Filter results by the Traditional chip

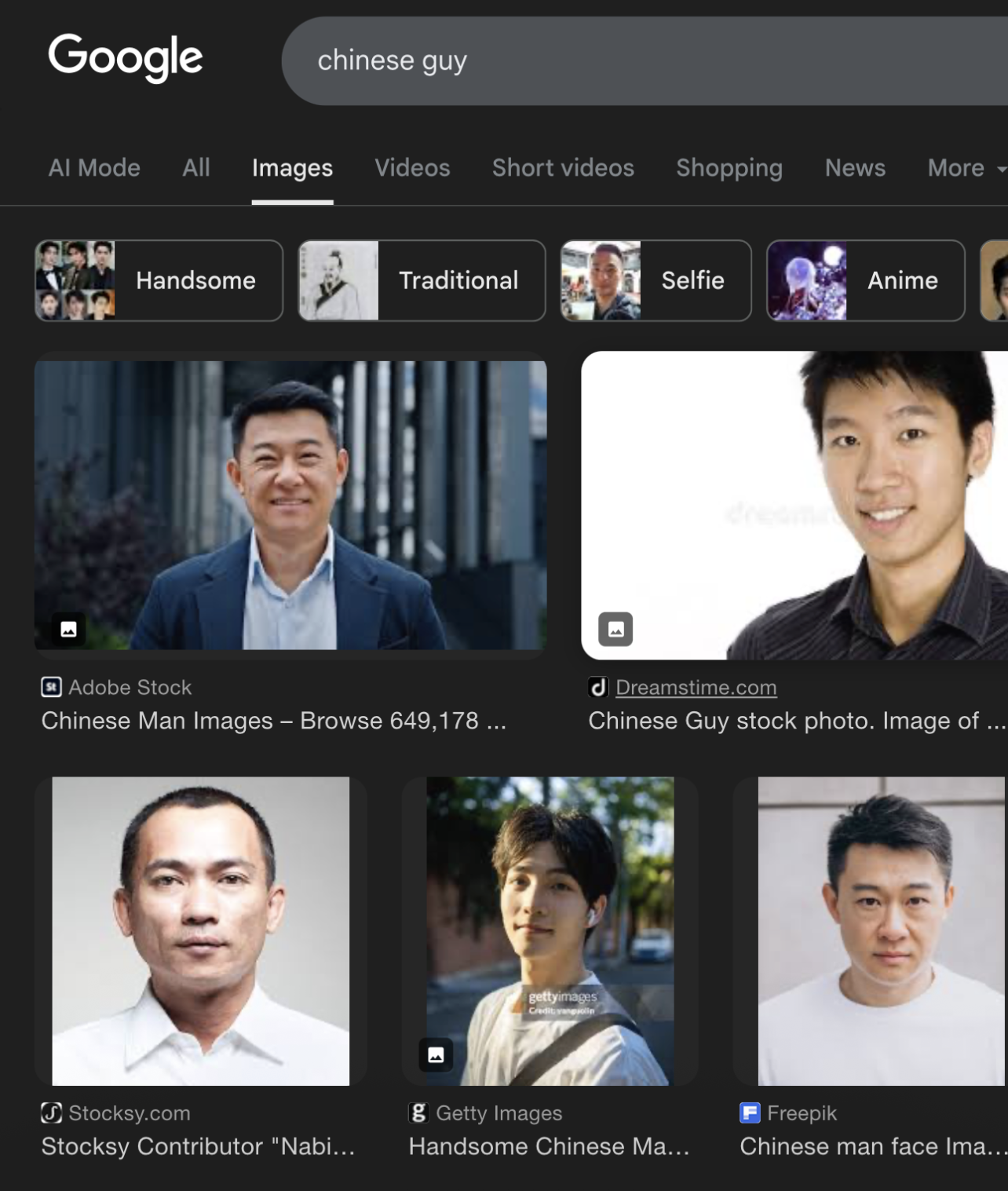422,280
